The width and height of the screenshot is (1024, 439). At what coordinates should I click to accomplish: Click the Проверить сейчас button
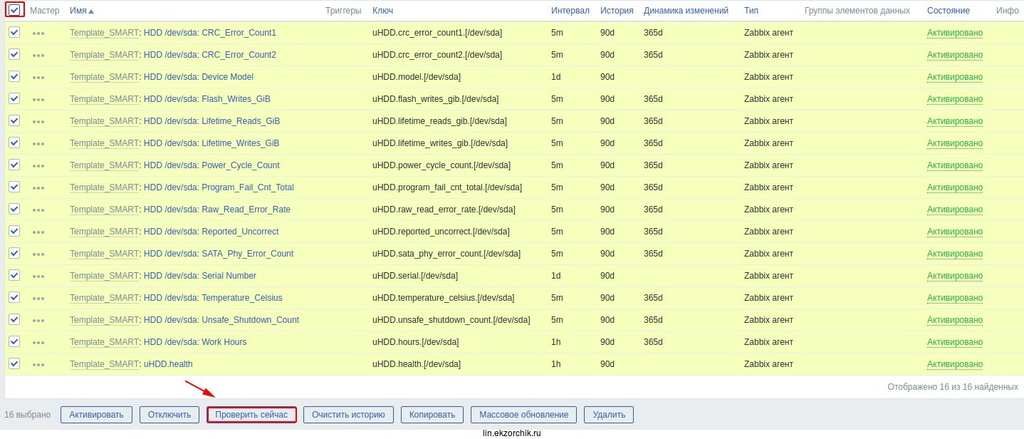coord(251,414)
